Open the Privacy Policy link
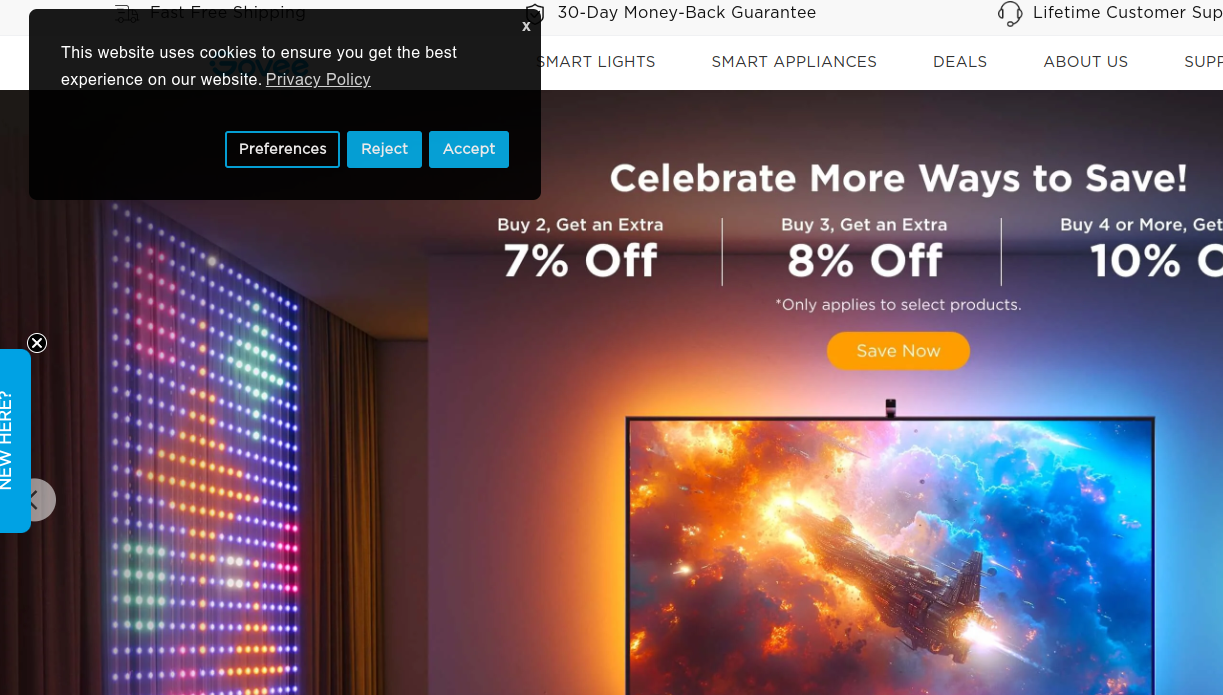 point(318,79)
